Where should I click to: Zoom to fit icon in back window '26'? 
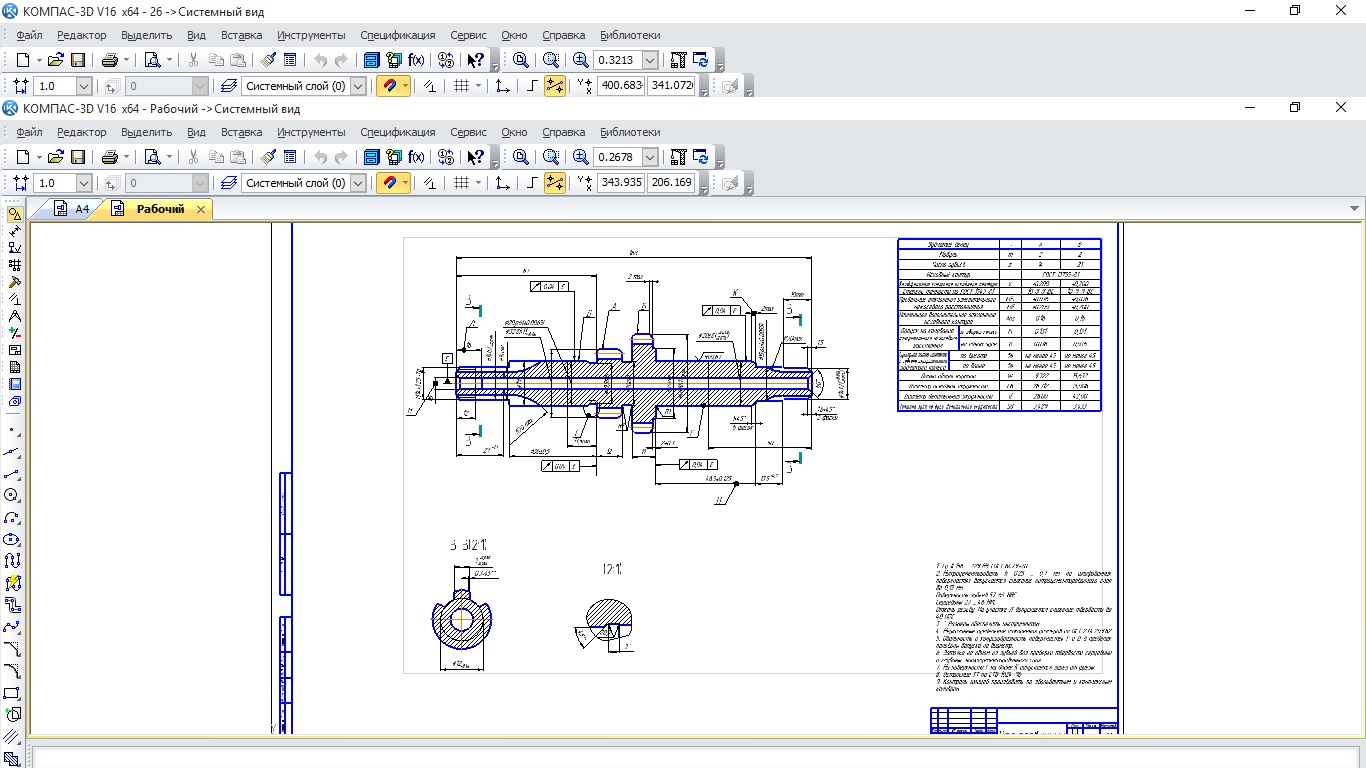520,60
